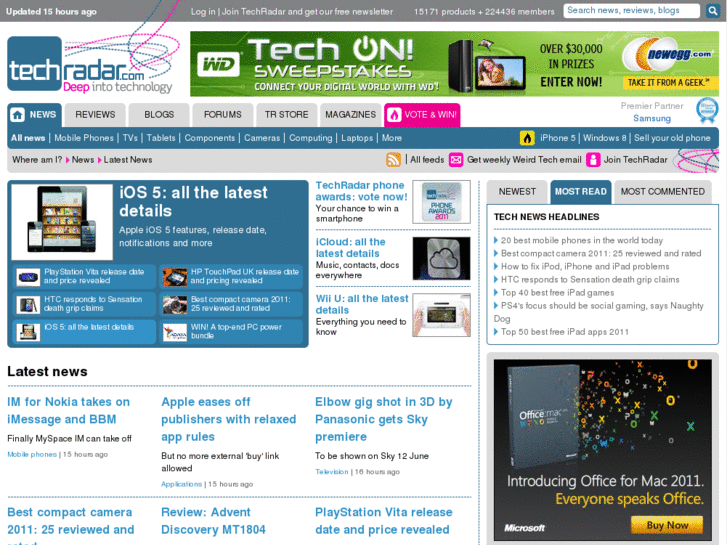Open the Reviews tab

point(95,115)
